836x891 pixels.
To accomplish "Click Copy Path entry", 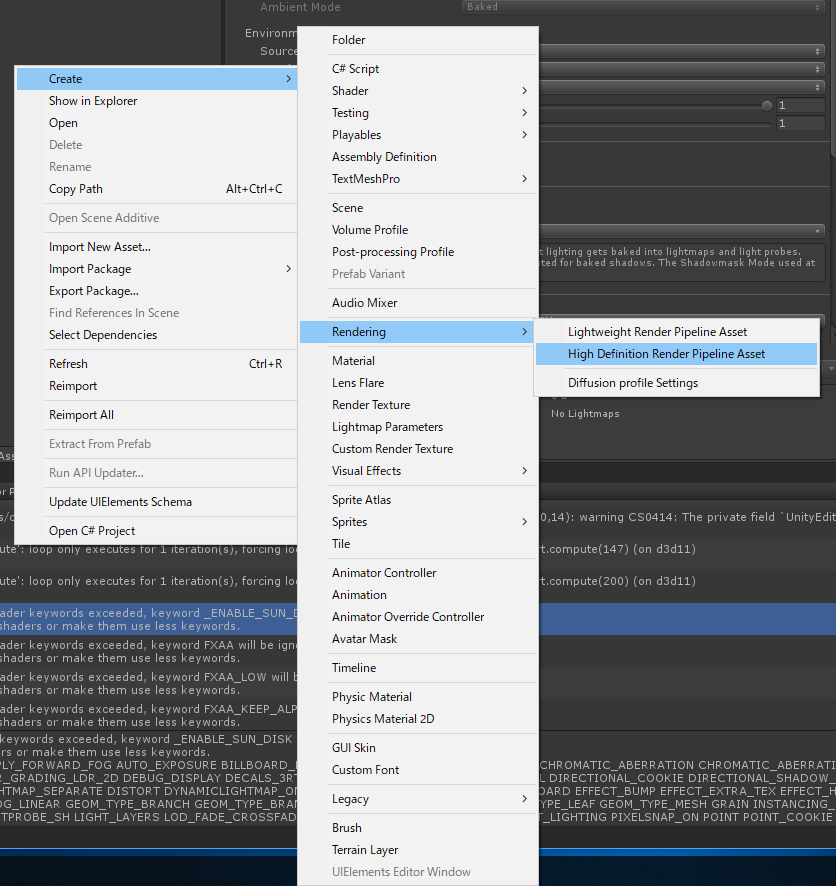I will click(x=157, y=189).
